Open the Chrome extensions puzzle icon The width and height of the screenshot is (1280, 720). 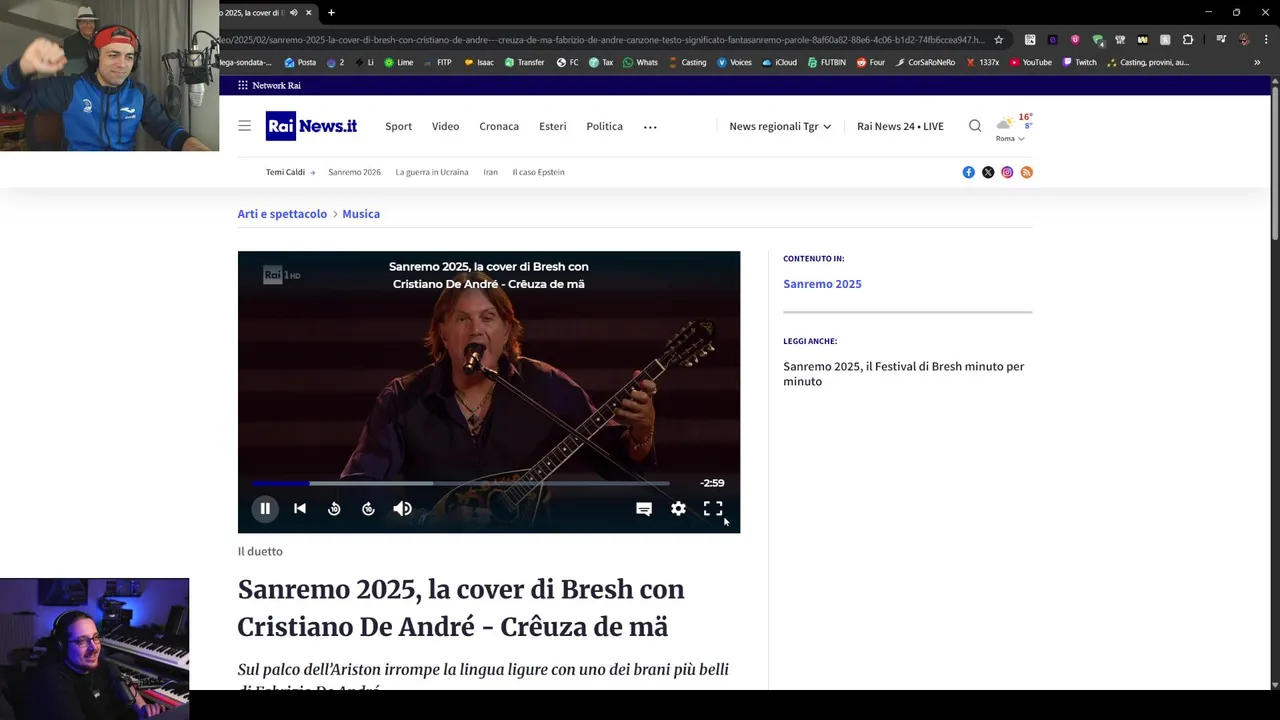point(1188,40)
